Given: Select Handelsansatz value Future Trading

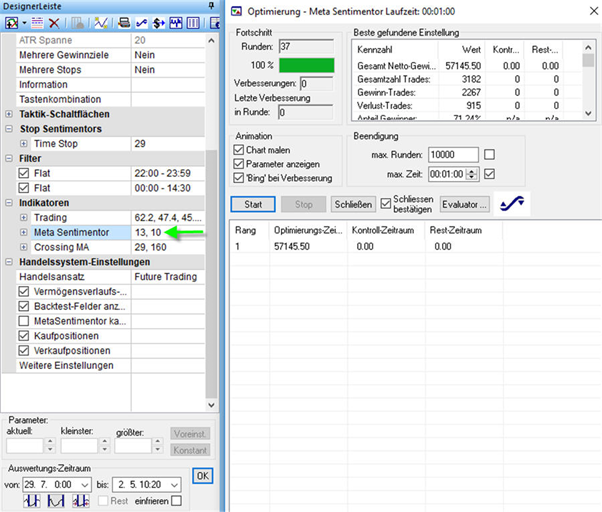Looking at the screenshot, I should pyautogui.click(x=168, y=277).
